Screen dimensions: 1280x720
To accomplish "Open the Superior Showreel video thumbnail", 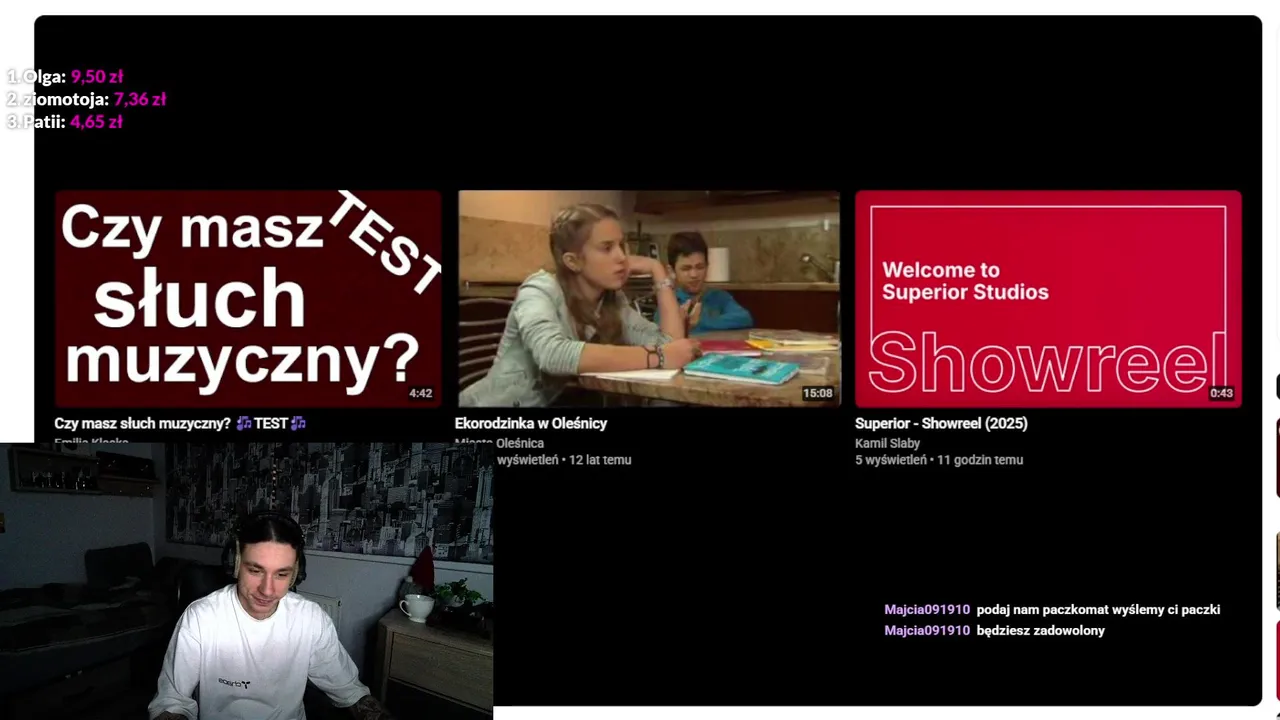I will point(1048,298).
